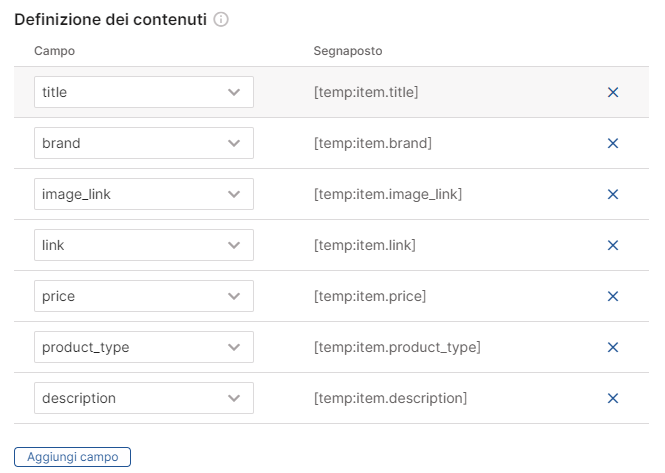Click the Segnaposto column header

point(348,50)
